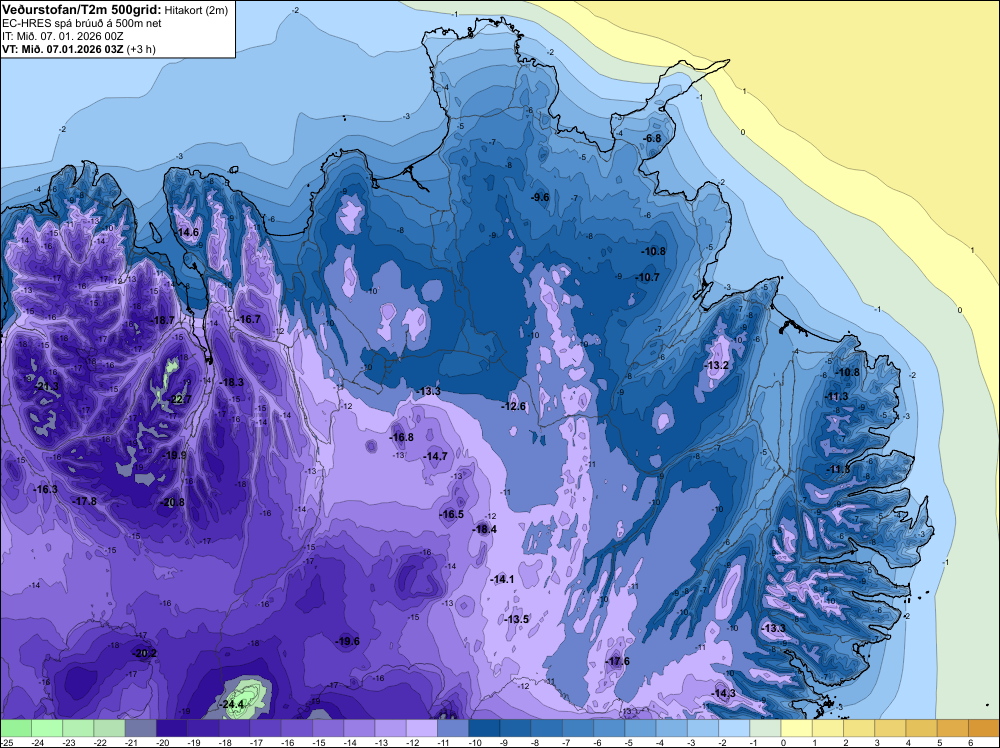
Task: Click the -24.4 temperature value
Action: point(232,704)
